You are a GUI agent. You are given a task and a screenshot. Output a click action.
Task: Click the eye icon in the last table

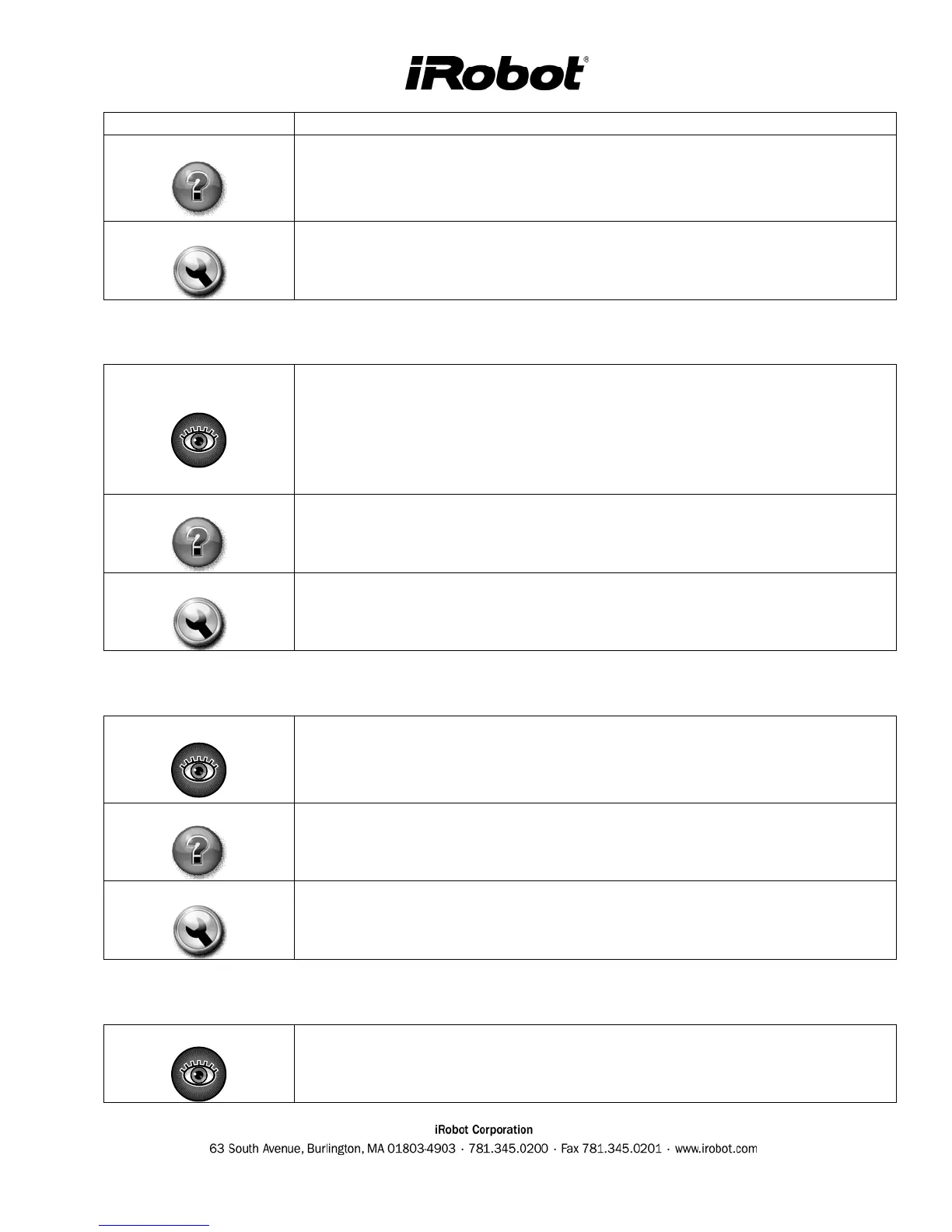click(x=198, y=1074)
